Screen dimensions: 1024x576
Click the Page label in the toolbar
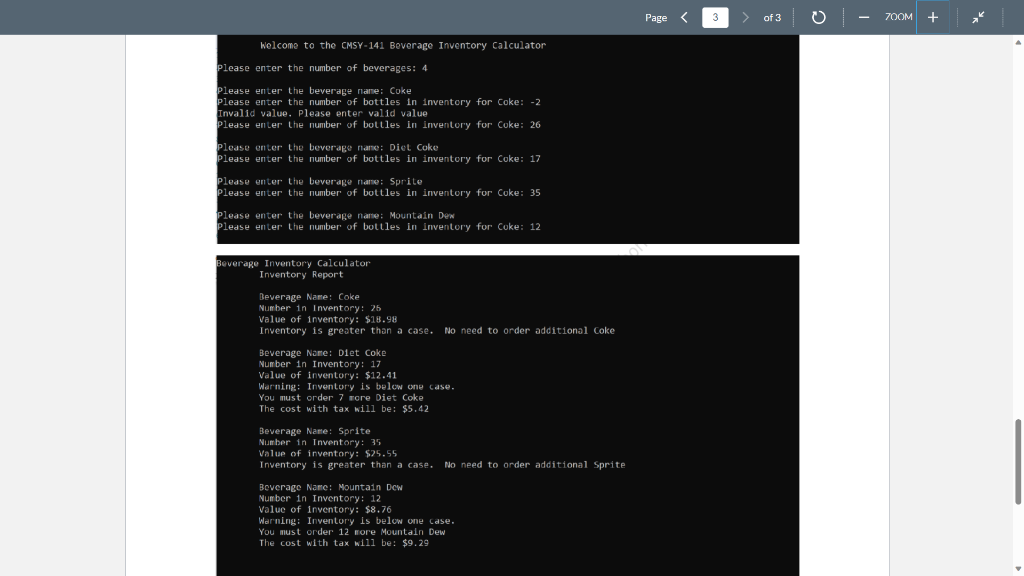click(x=657, y=17)
